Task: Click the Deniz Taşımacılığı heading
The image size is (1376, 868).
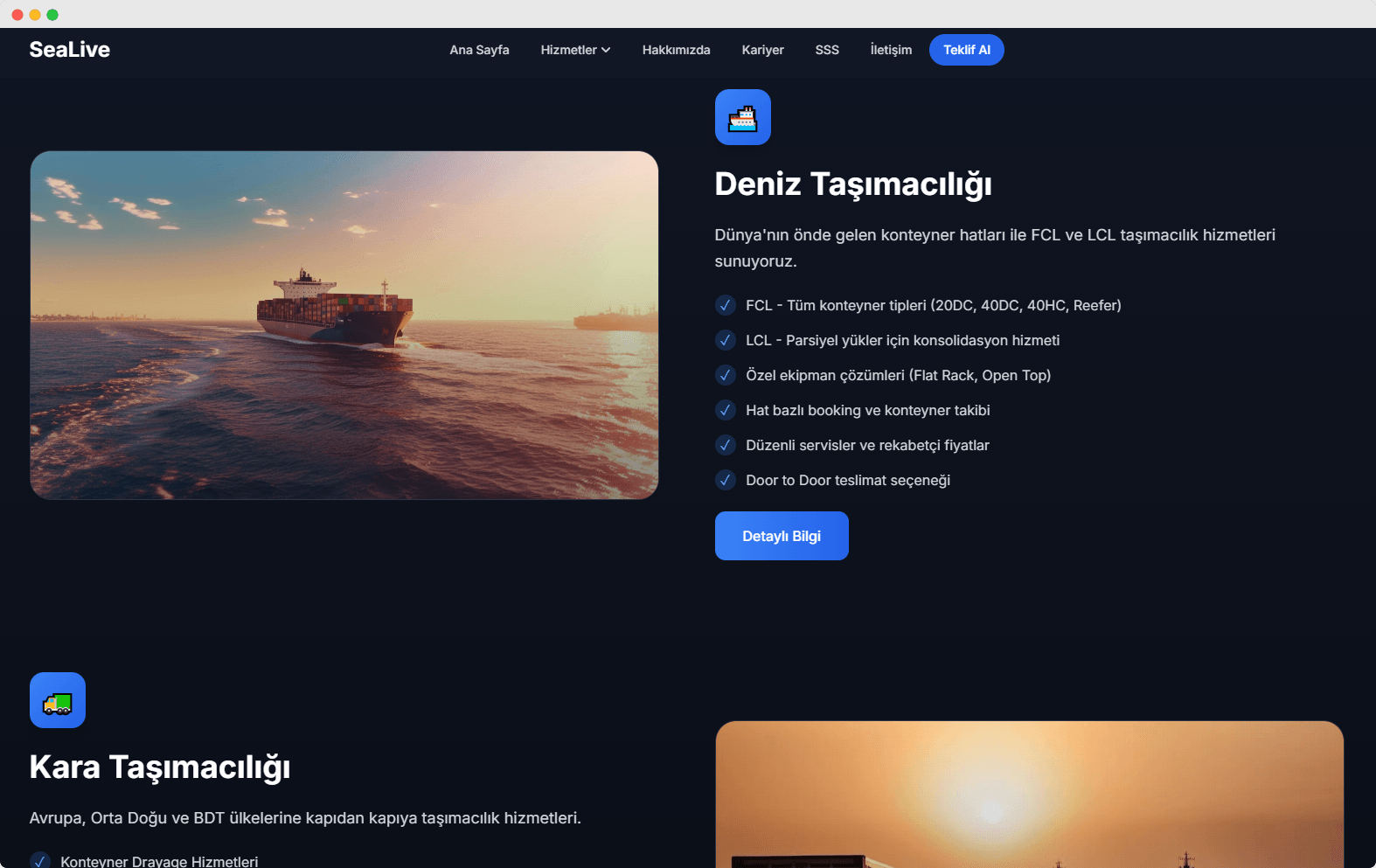Action: (x=853, y=184)
